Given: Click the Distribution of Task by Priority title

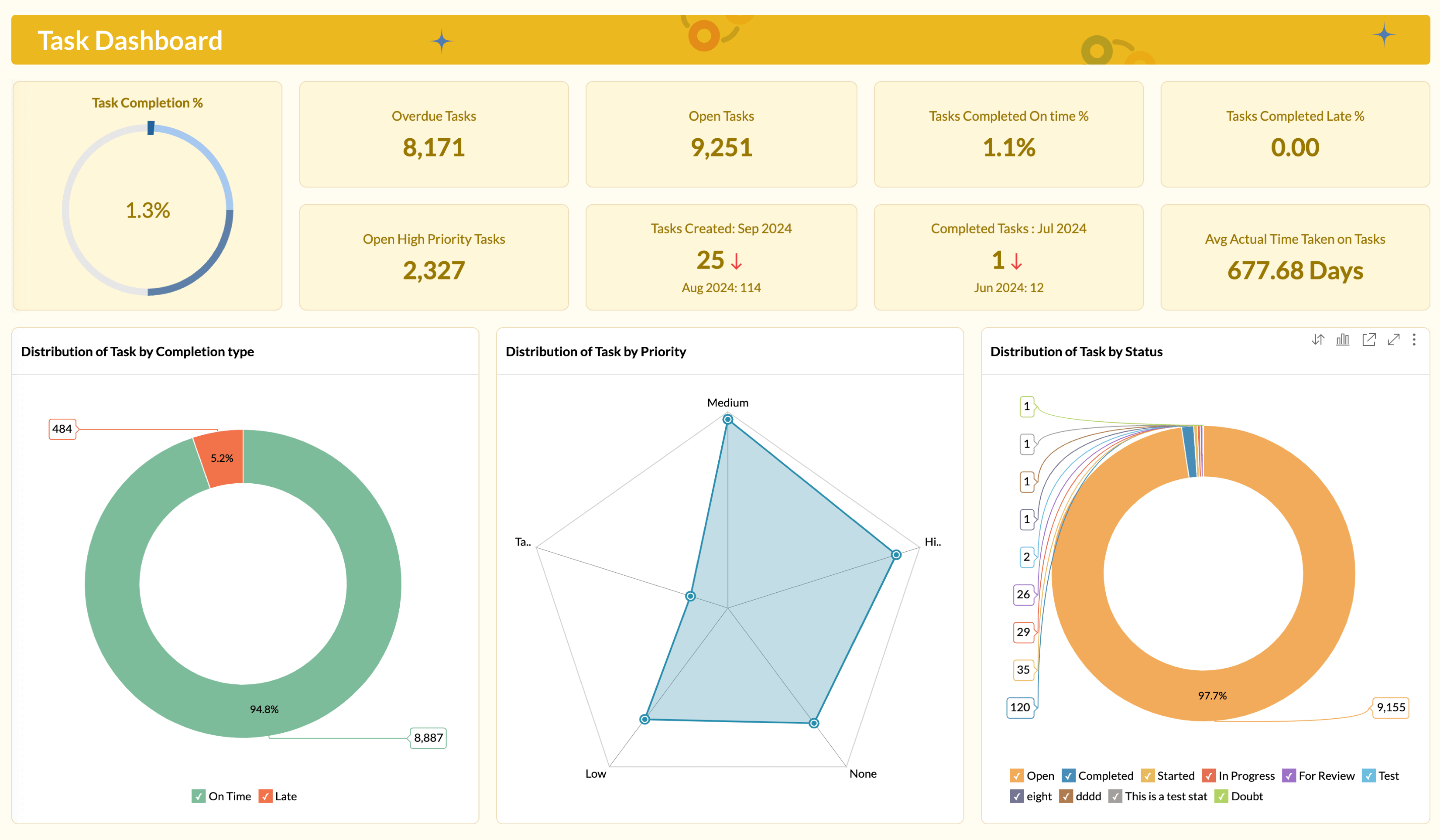Looking at the screenshot, I should (596, 352).
